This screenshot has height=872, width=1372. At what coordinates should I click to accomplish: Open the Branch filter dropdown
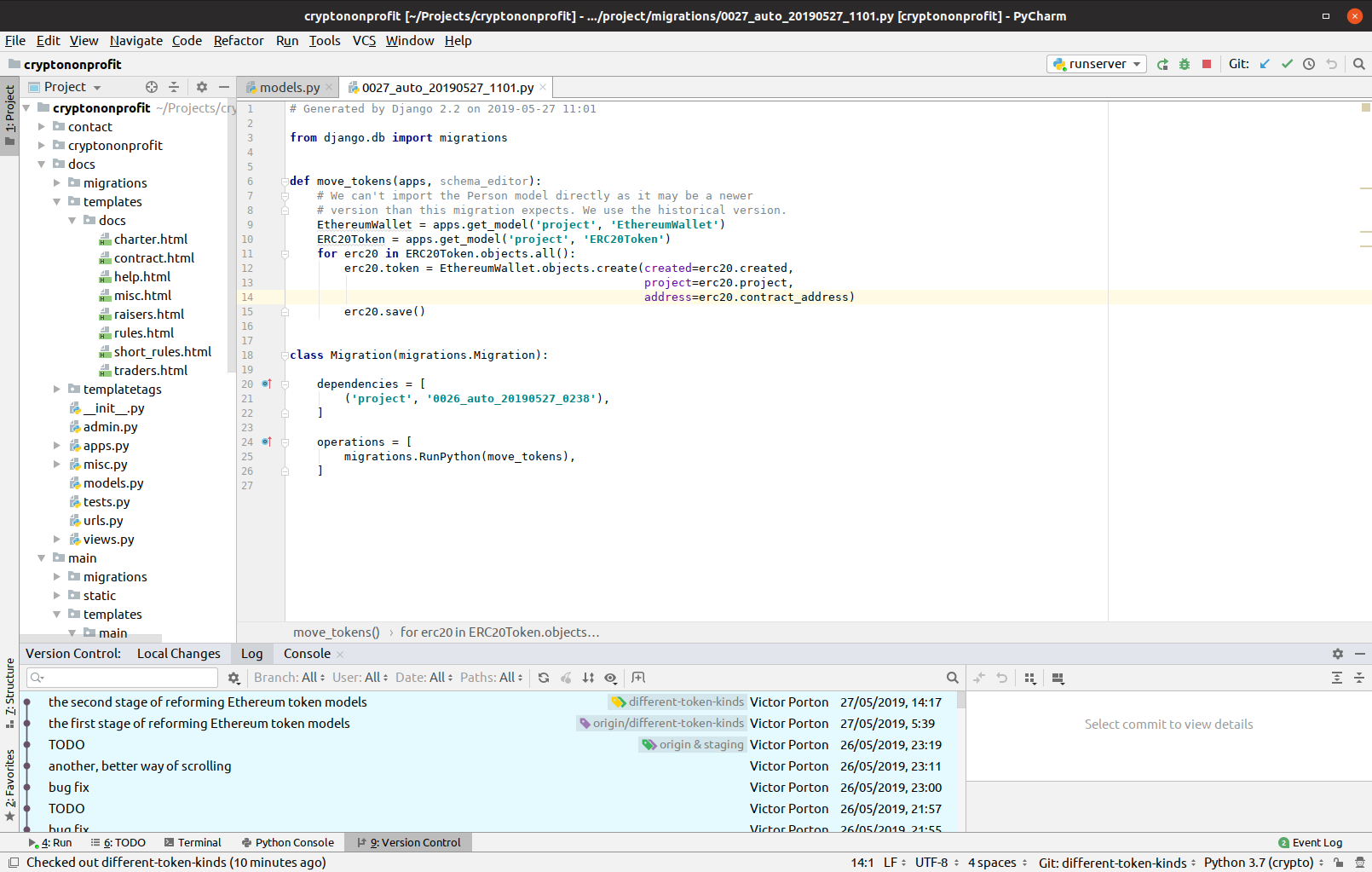click(x=289, y=678)
